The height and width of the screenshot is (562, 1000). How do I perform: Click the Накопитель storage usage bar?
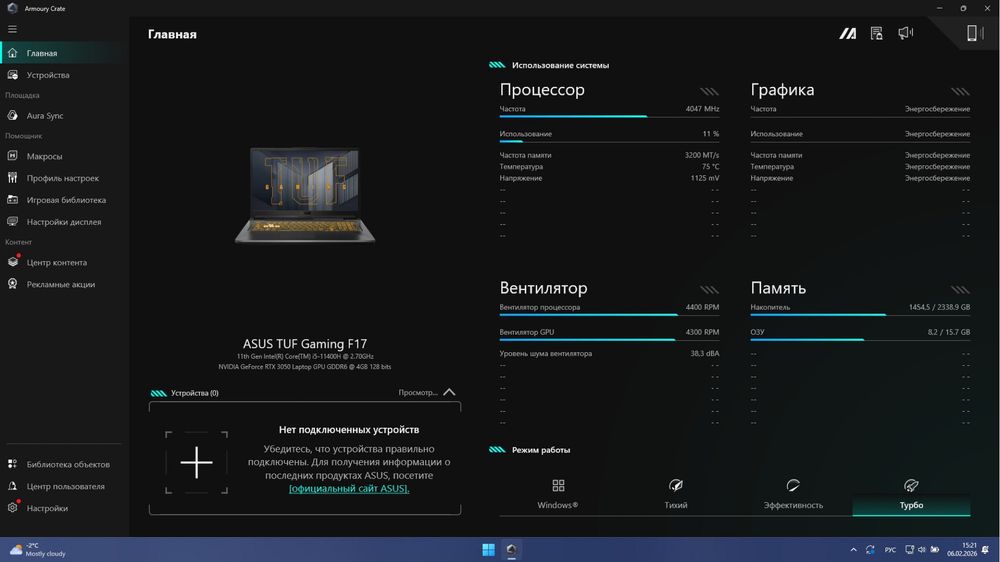[860, 314]
